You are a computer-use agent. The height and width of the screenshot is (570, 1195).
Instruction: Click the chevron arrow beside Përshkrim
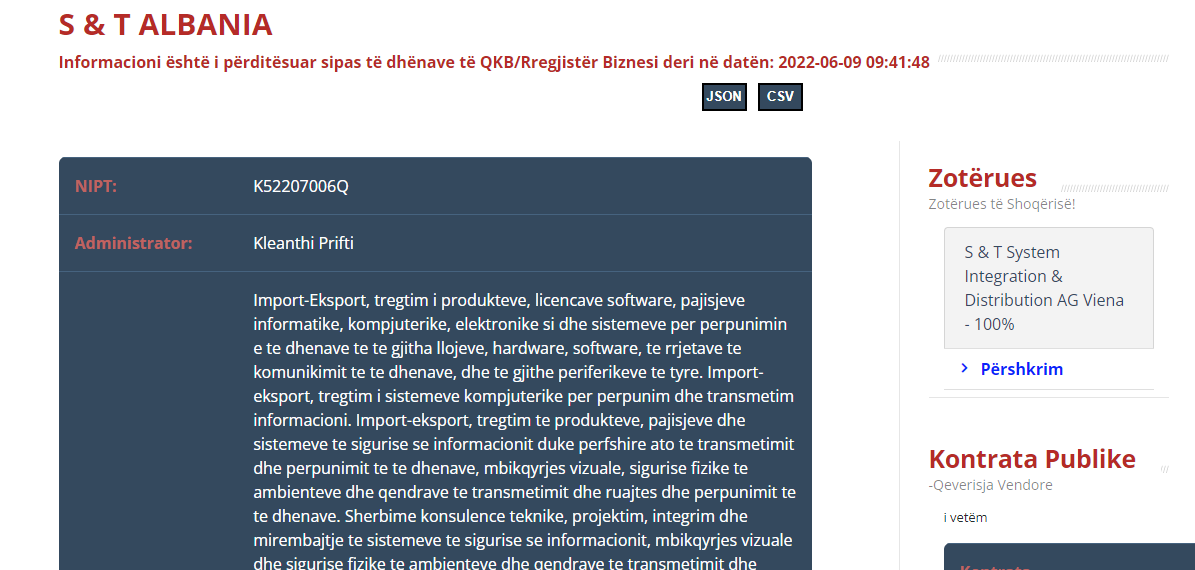pyautogui.click(x=965, y=368)
